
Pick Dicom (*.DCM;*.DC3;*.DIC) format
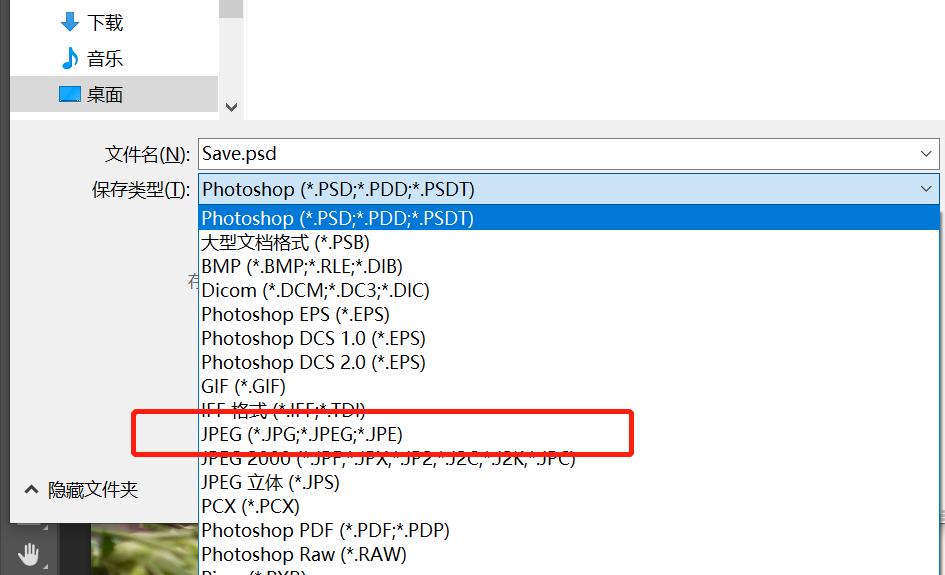[x=315, y=290]
